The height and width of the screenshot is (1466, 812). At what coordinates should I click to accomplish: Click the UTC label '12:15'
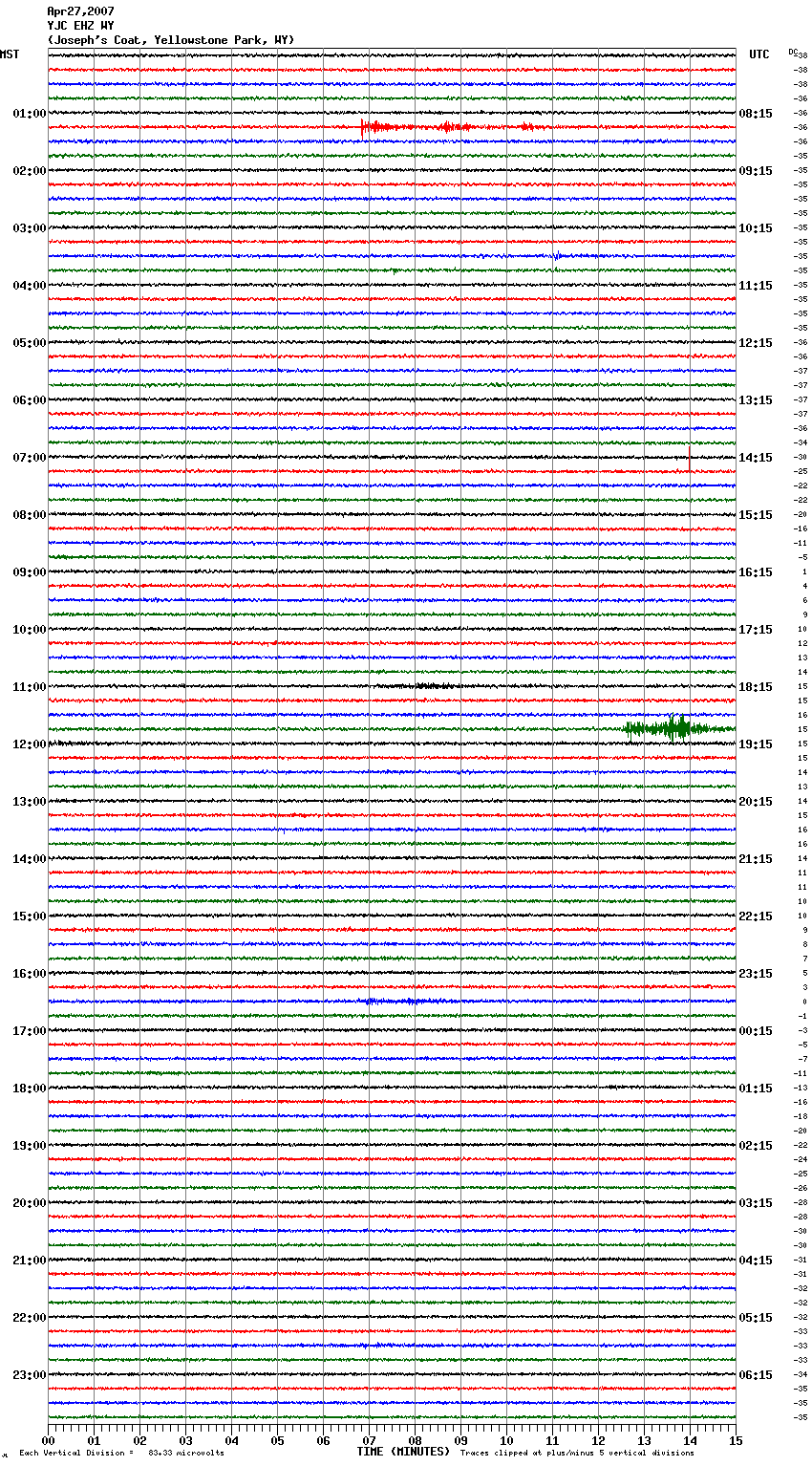tap(756, 343)
